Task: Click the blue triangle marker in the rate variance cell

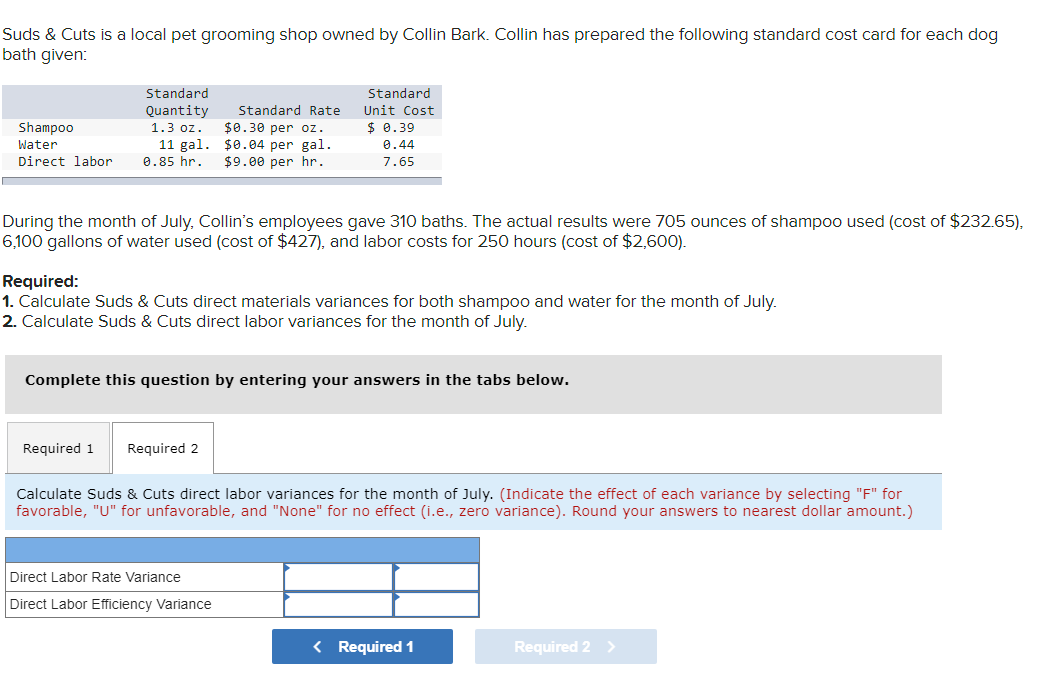Action: (x=288, y=568)
